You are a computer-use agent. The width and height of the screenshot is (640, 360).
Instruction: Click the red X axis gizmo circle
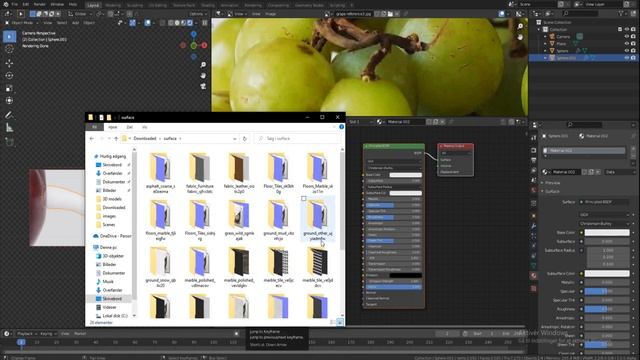204,45
